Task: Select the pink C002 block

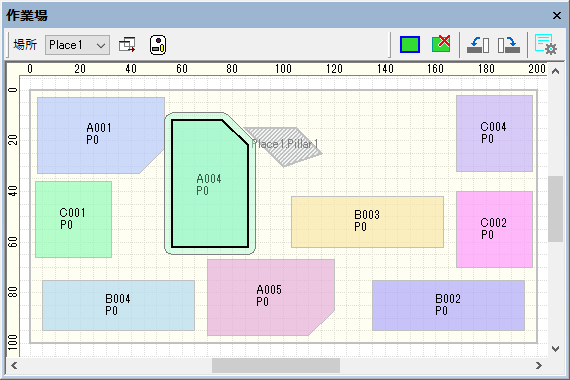Action: pos(494,229)
